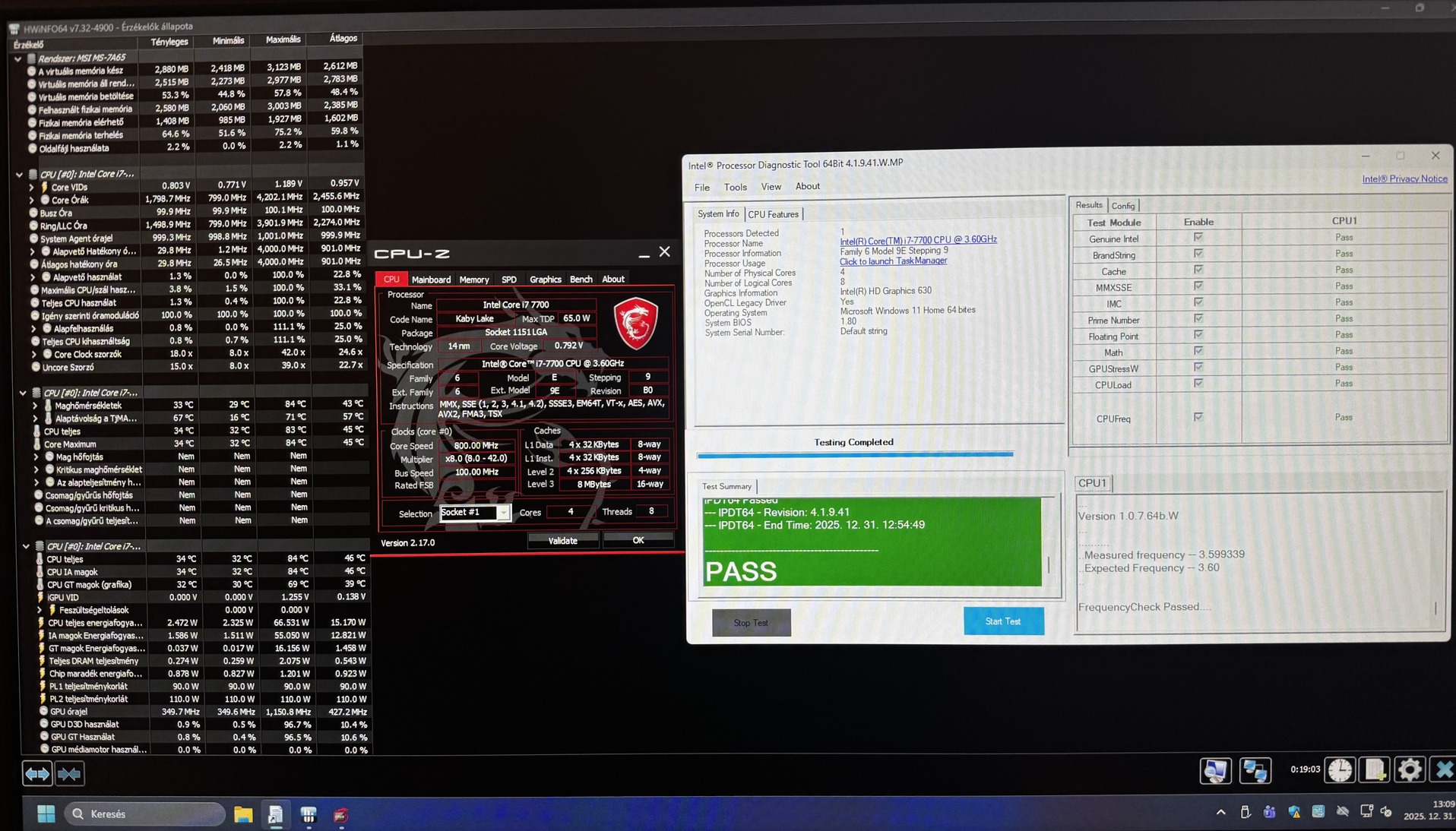Viewport: 1456px width, 831px height.
Task: Click the Intel Processor Diagnostic taskbar icon
Action: (309, 815)
